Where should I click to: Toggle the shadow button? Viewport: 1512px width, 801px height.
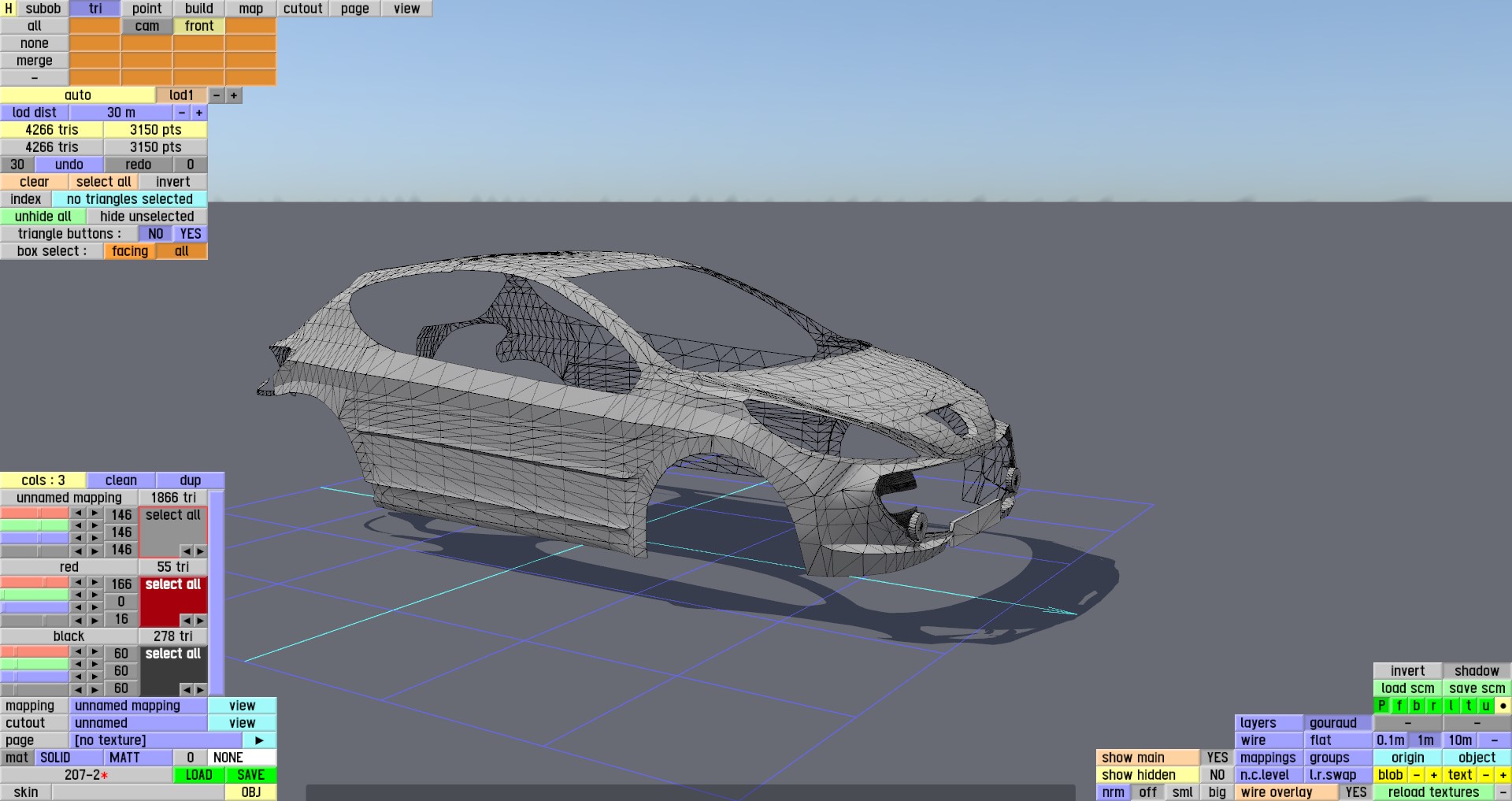coord(1477,671)
